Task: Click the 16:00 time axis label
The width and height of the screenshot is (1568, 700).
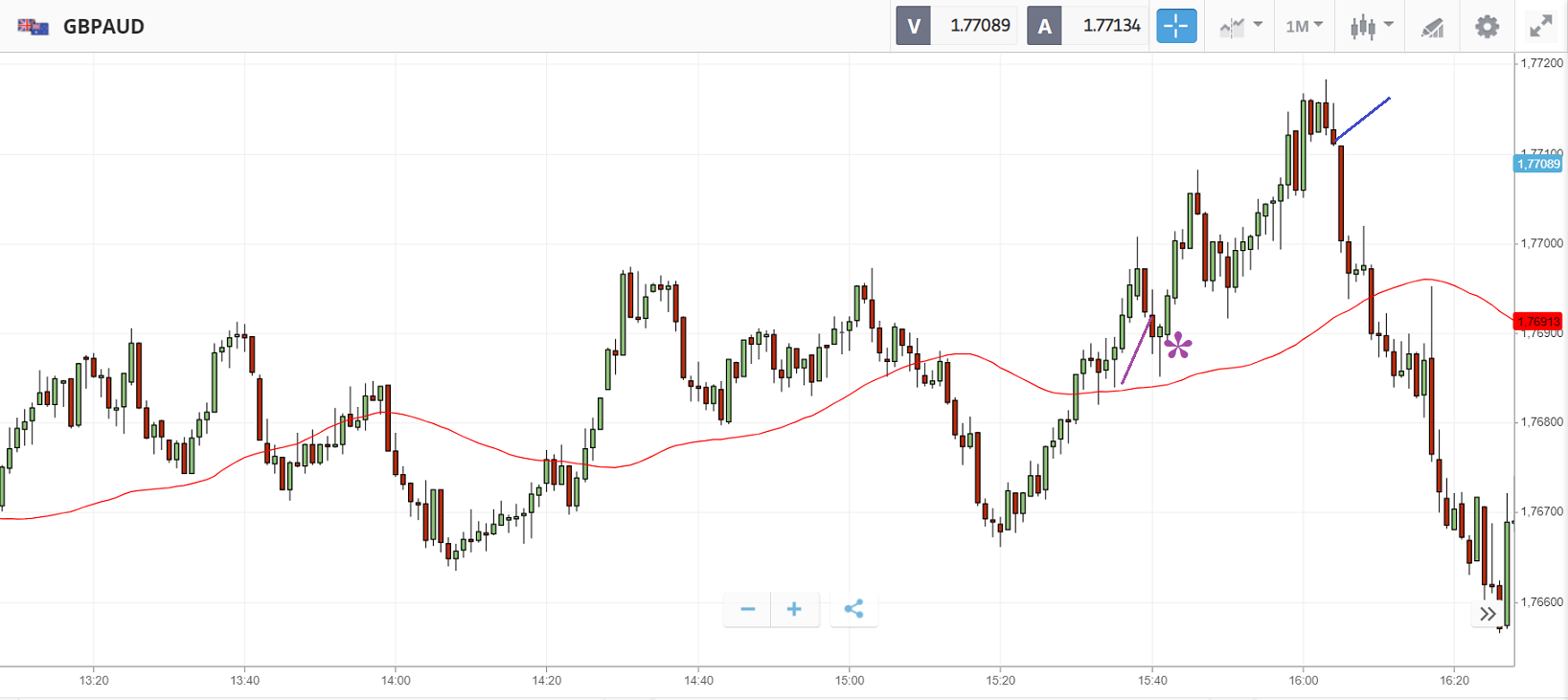Action: click(1304, 681)
